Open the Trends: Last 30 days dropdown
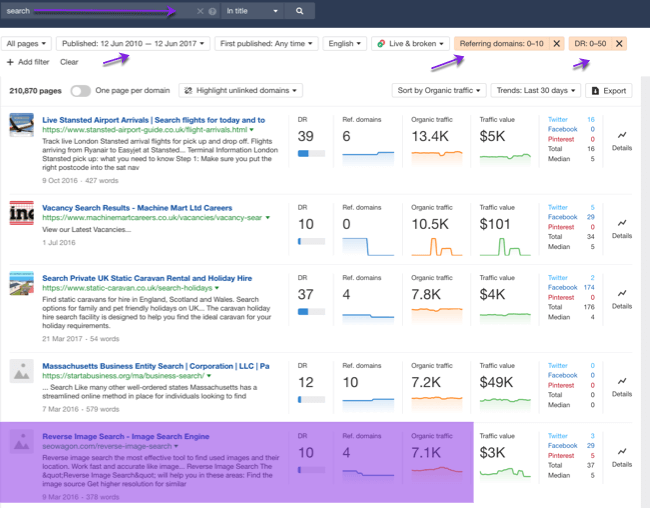The image size is (650, 508). pos(535,90)
